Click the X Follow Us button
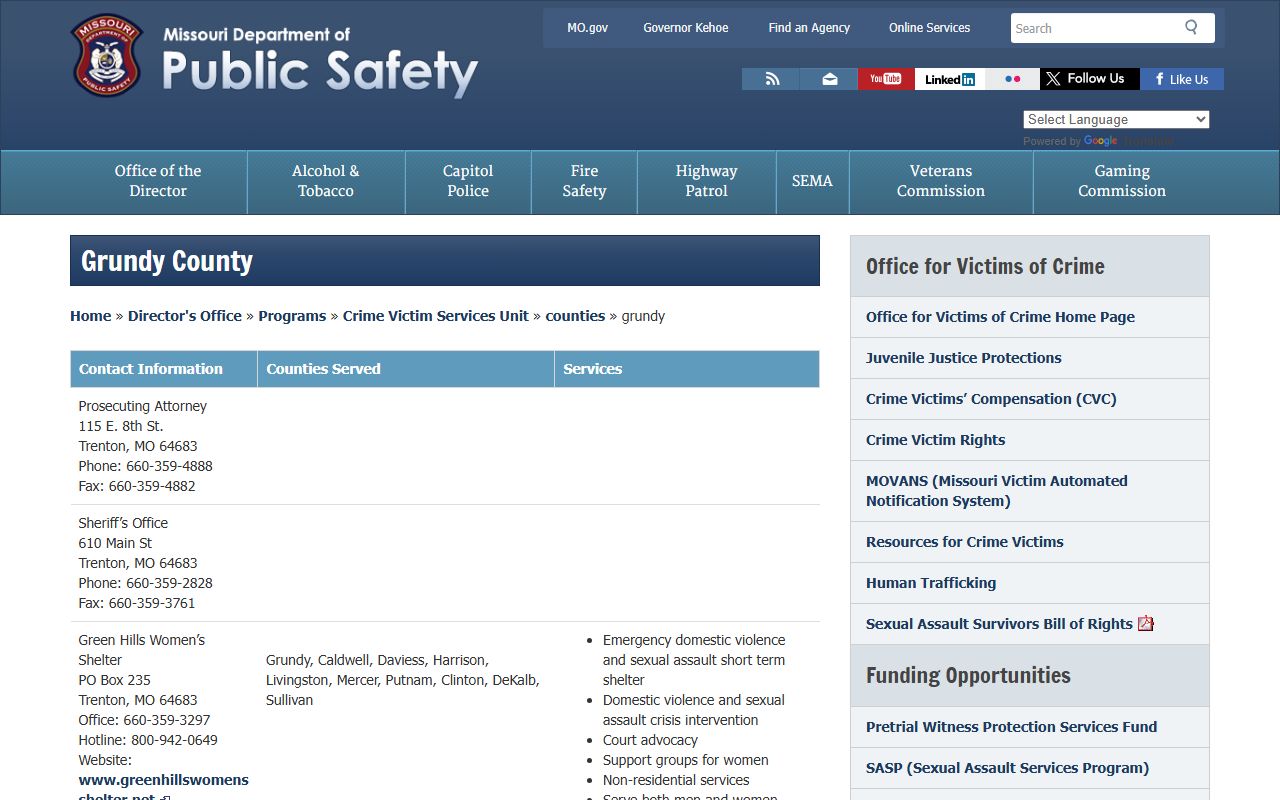The image size is (1280, 800). pos(1089,79)
